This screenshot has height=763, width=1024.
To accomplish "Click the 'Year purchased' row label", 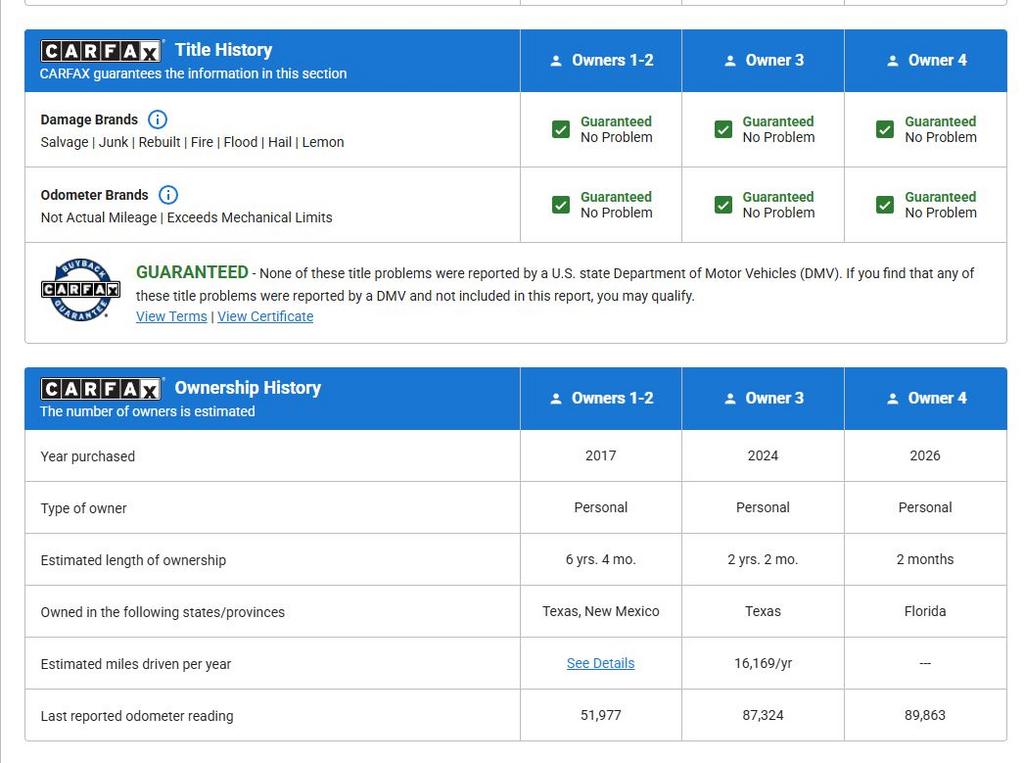I will (88, 456).
